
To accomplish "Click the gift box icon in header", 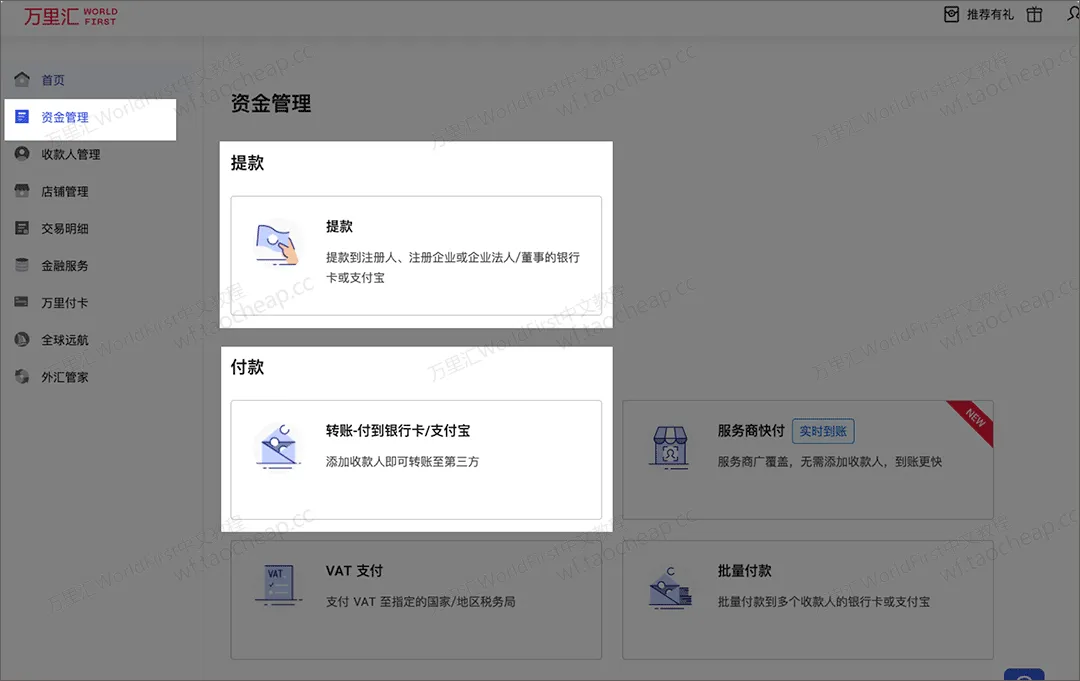I will pos(1035,15).
